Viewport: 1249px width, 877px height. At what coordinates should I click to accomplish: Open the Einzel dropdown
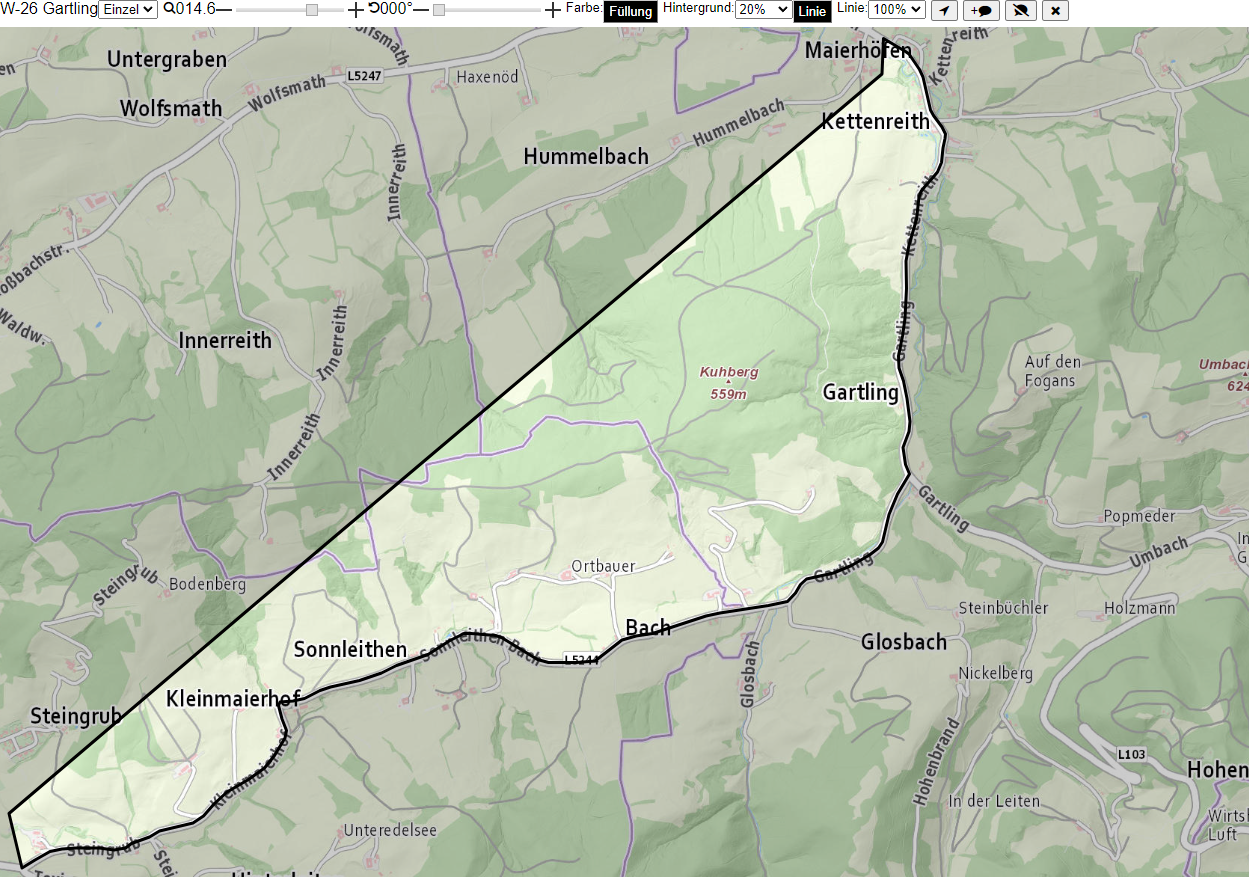pos(128,9)
